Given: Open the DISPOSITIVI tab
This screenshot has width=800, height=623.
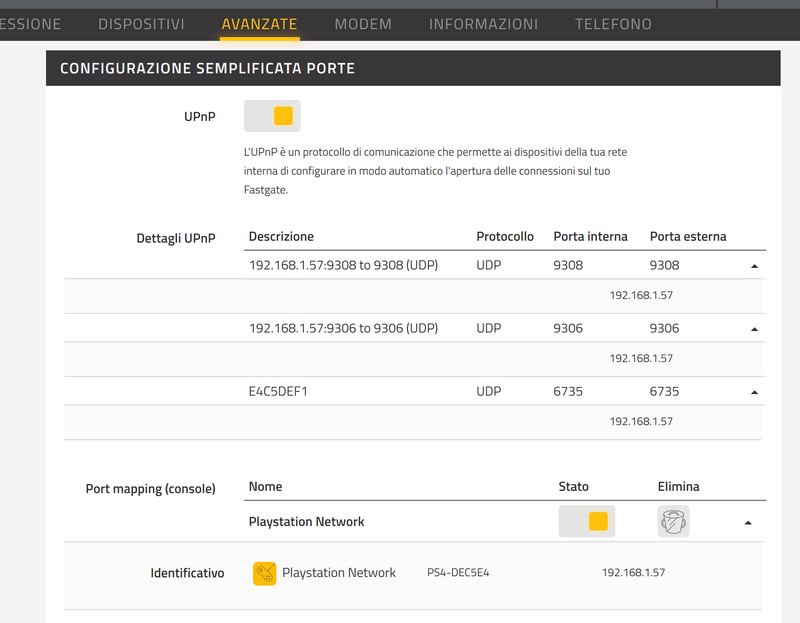Looking at the screenshot, I should pyautogui.click(x=141, y=24).
